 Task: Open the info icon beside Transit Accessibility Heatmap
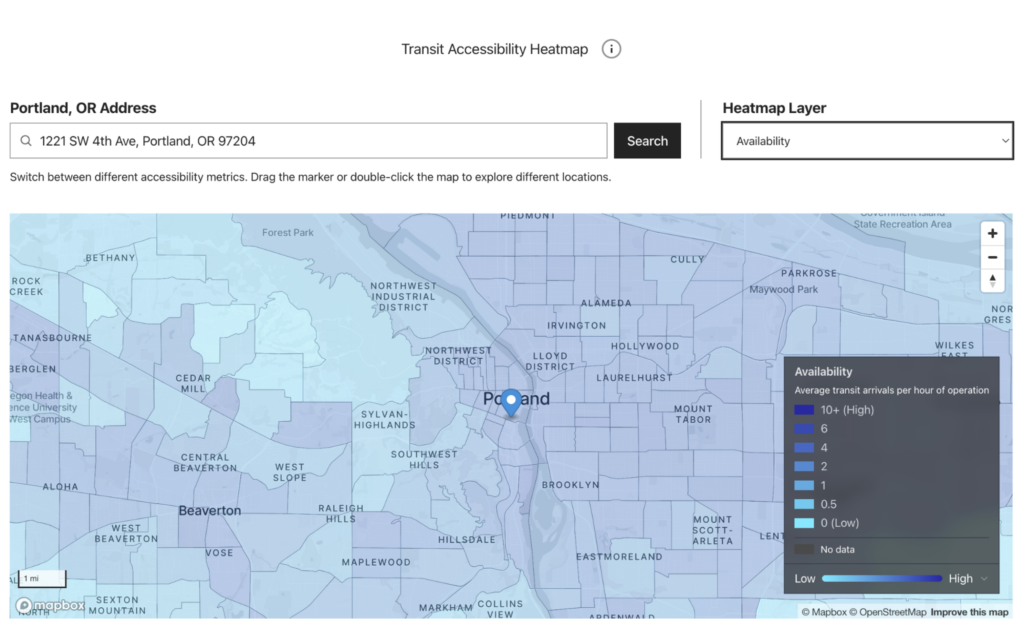611,49
